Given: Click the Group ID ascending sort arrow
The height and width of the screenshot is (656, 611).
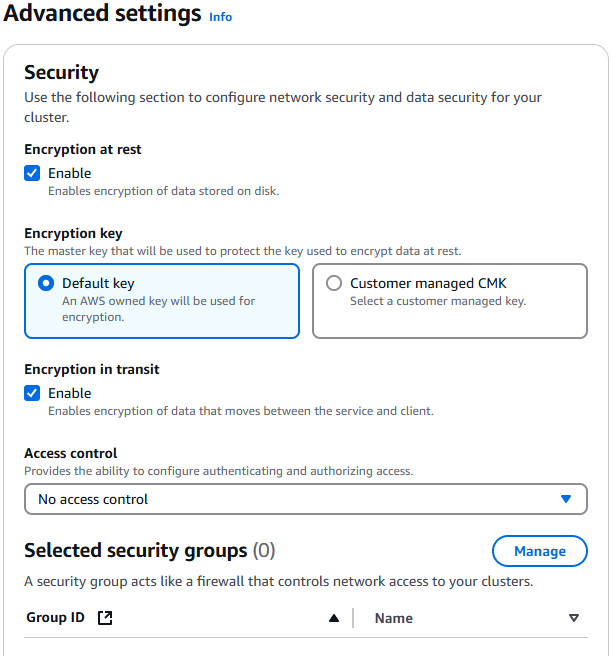Looking at the screenshot, I should pyautogui.click(x=334, y=619).
